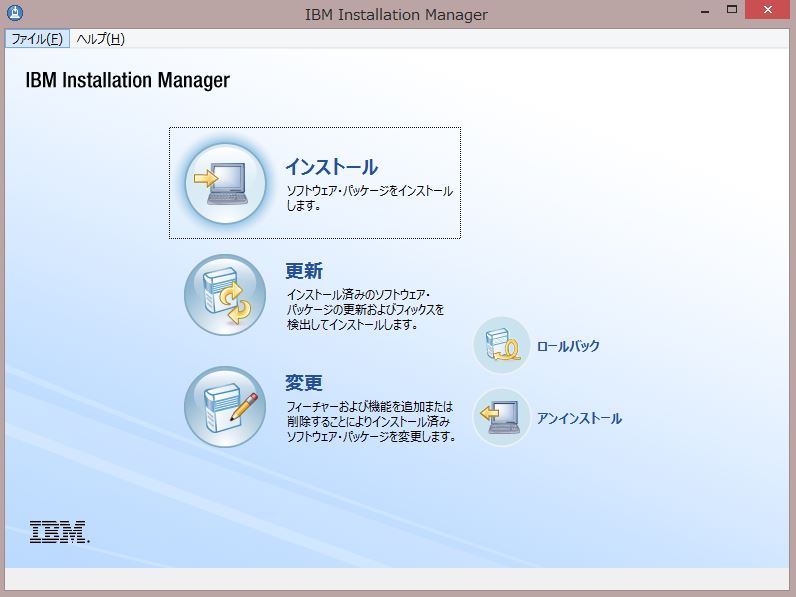
Task: Select the 変更 heading link
Action: (304, 383)
